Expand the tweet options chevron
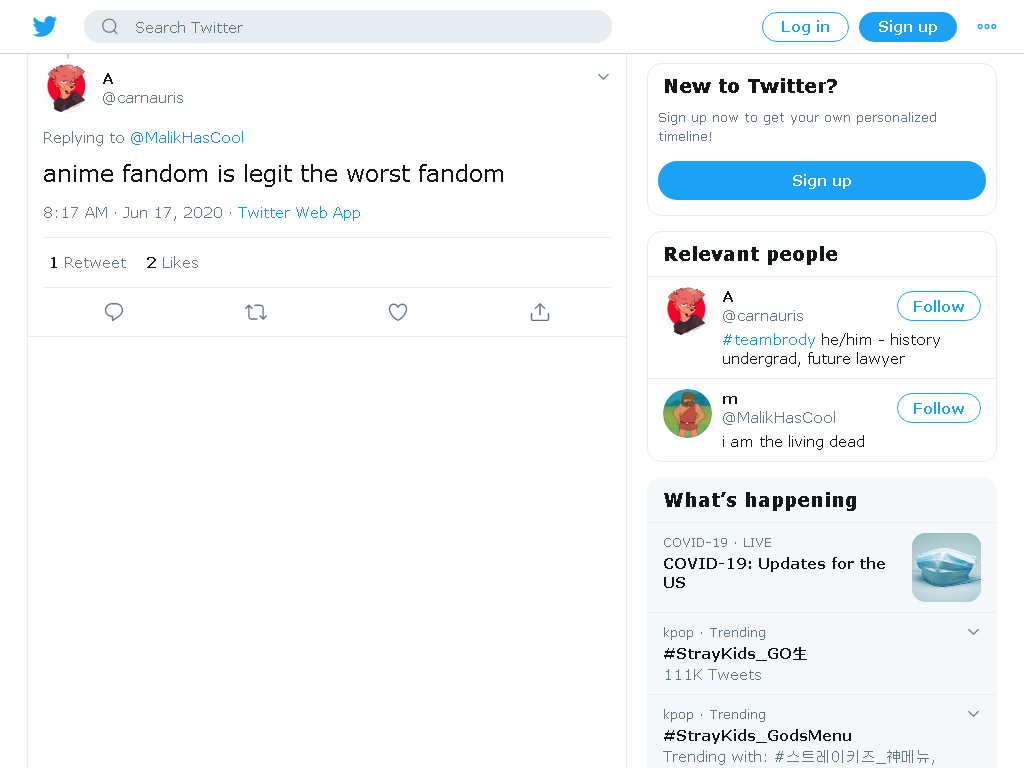1024x768 pixels. pyautogui.click(x=603, y=77)
